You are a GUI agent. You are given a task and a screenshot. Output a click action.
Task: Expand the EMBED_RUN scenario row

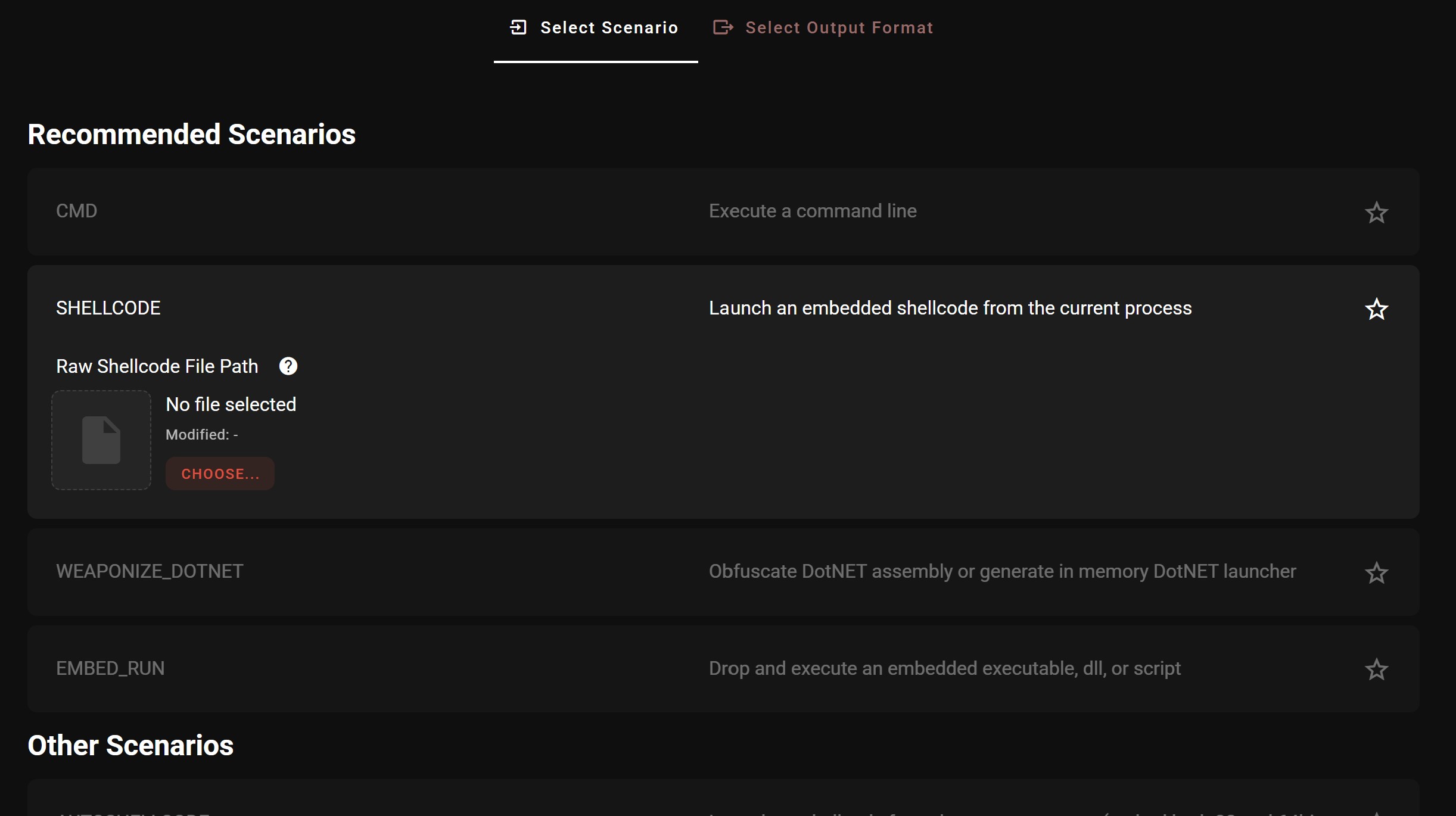pos(110,668)
